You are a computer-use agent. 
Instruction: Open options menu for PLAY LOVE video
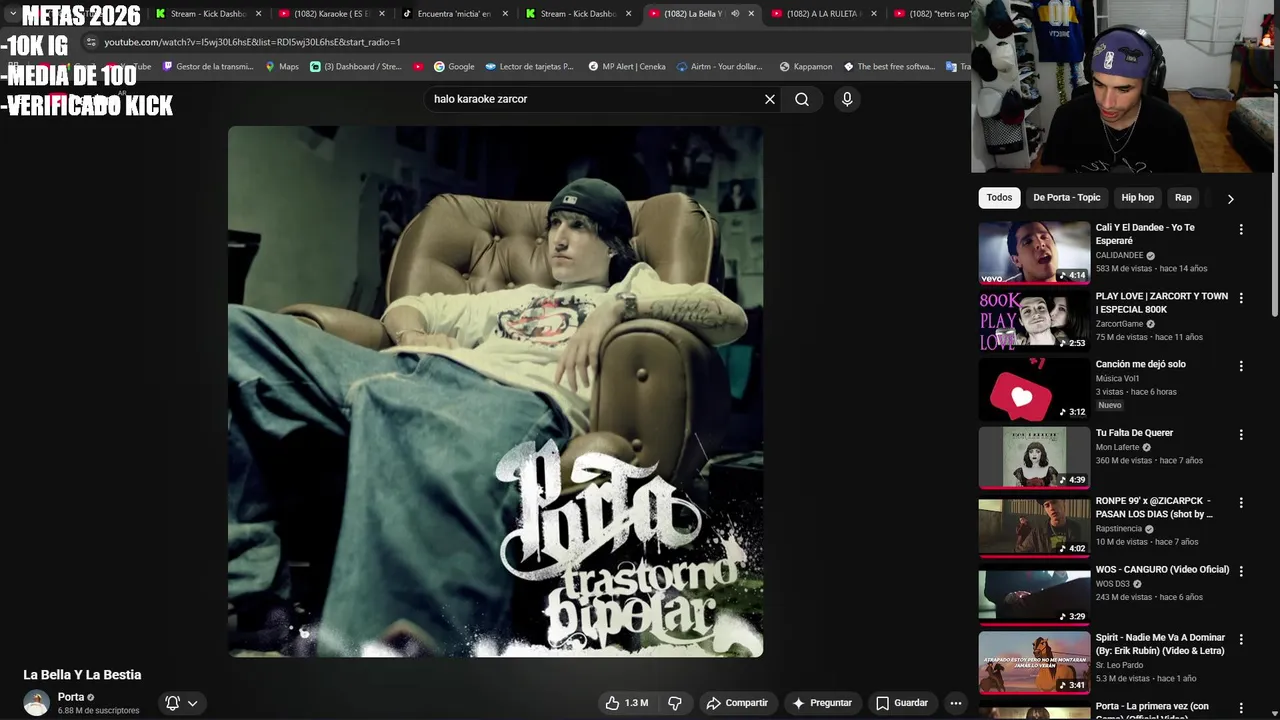tap(1241, 298)
